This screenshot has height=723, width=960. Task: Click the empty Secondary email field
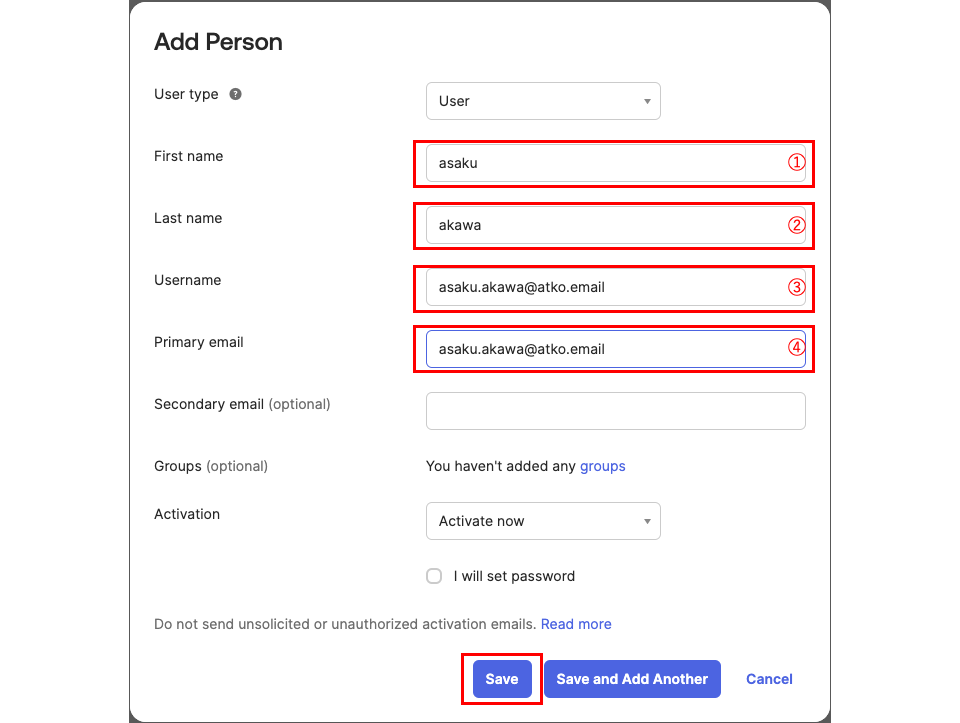click(615, 411)
